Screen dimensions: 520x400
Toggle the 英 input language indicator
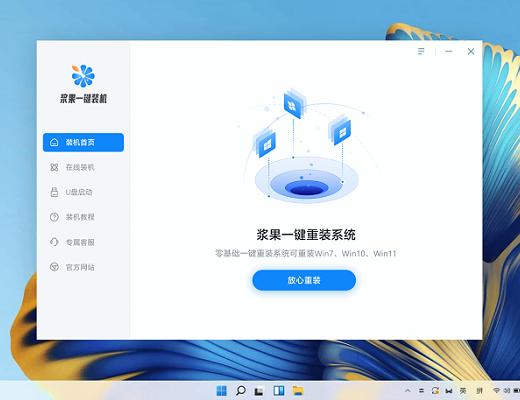click(x=463, y=391)
